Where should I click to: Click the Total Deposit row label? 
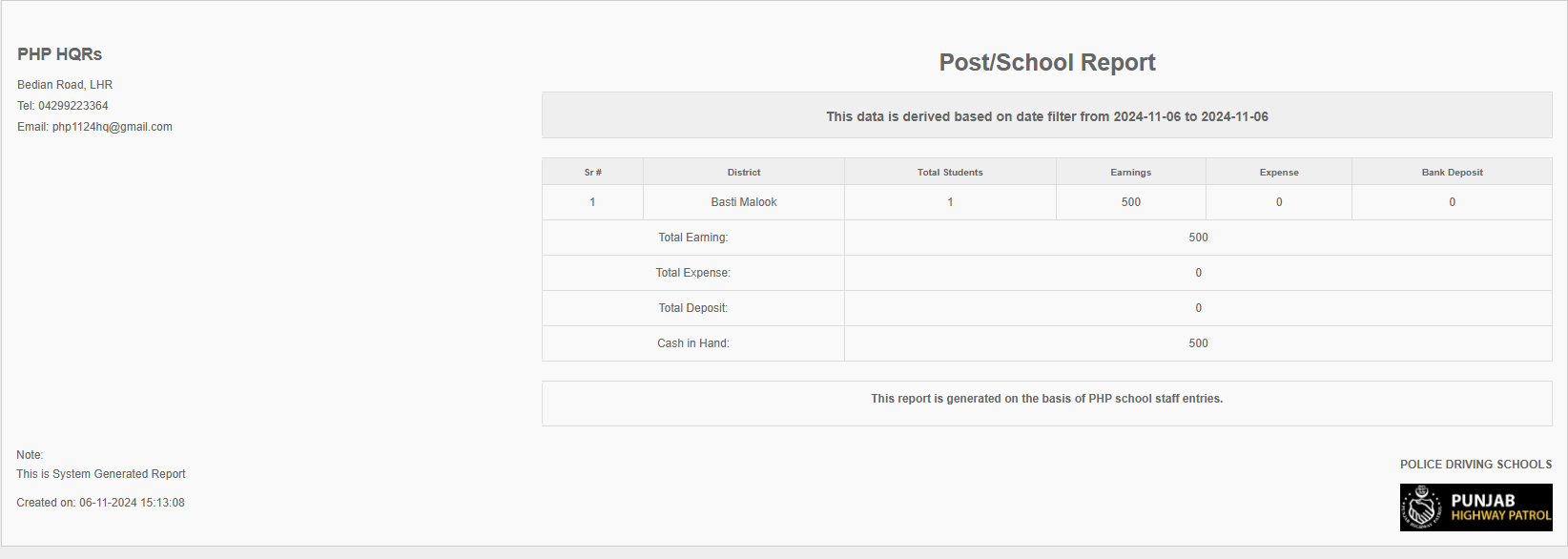pos(692,308)
